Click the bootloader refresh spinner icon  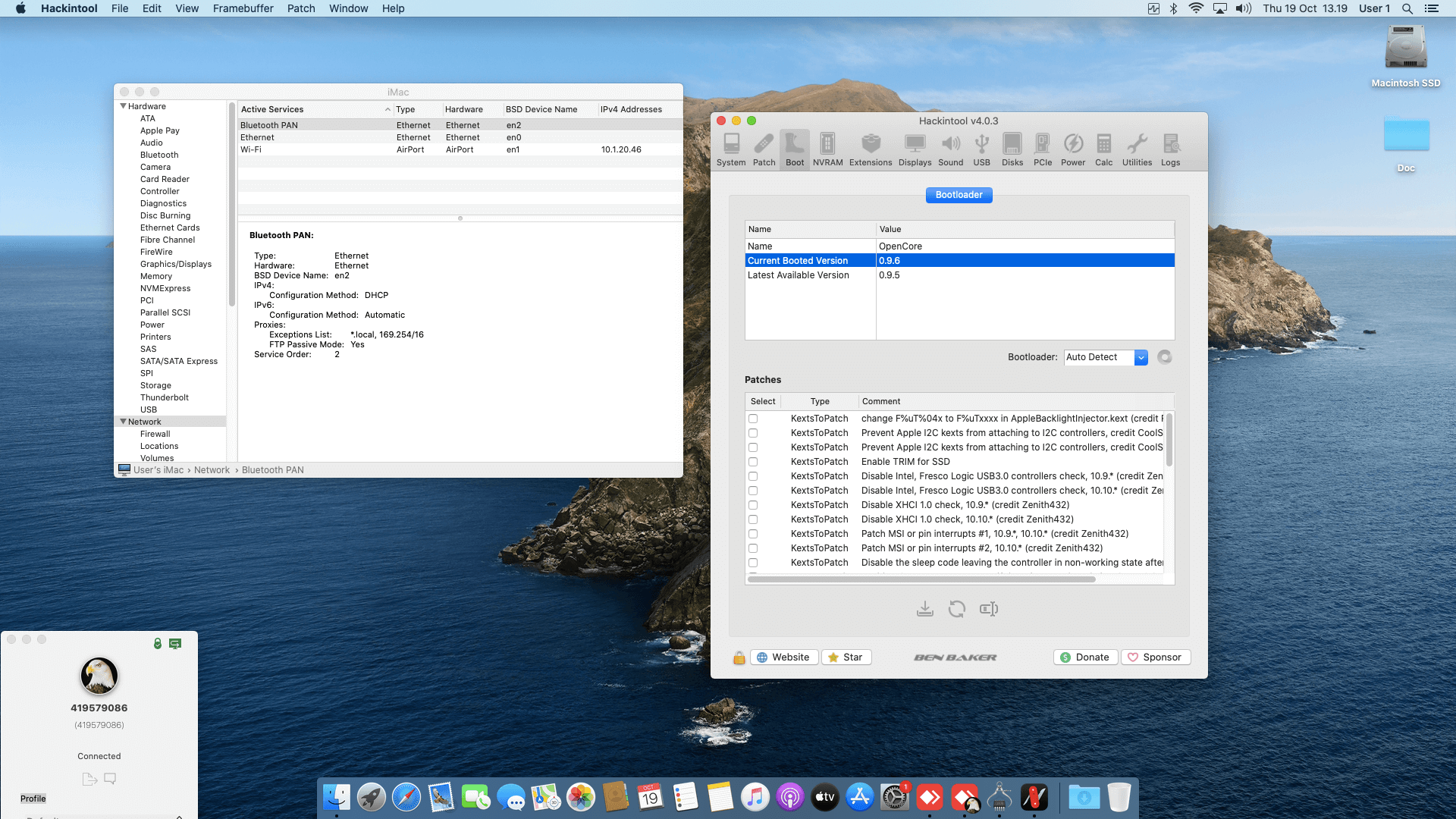pyautogui.click(x=1165, y=357)
